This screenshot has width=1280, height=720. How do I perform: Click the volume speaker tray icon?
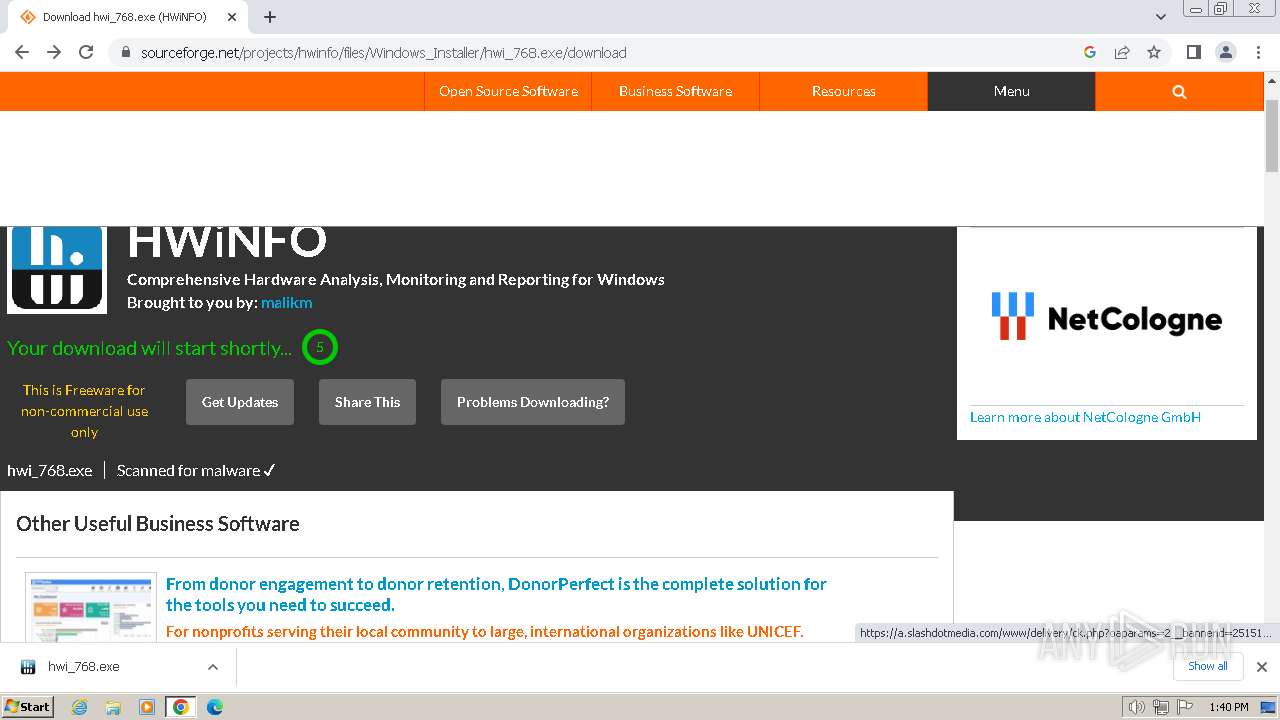[x=1137, y=707]
